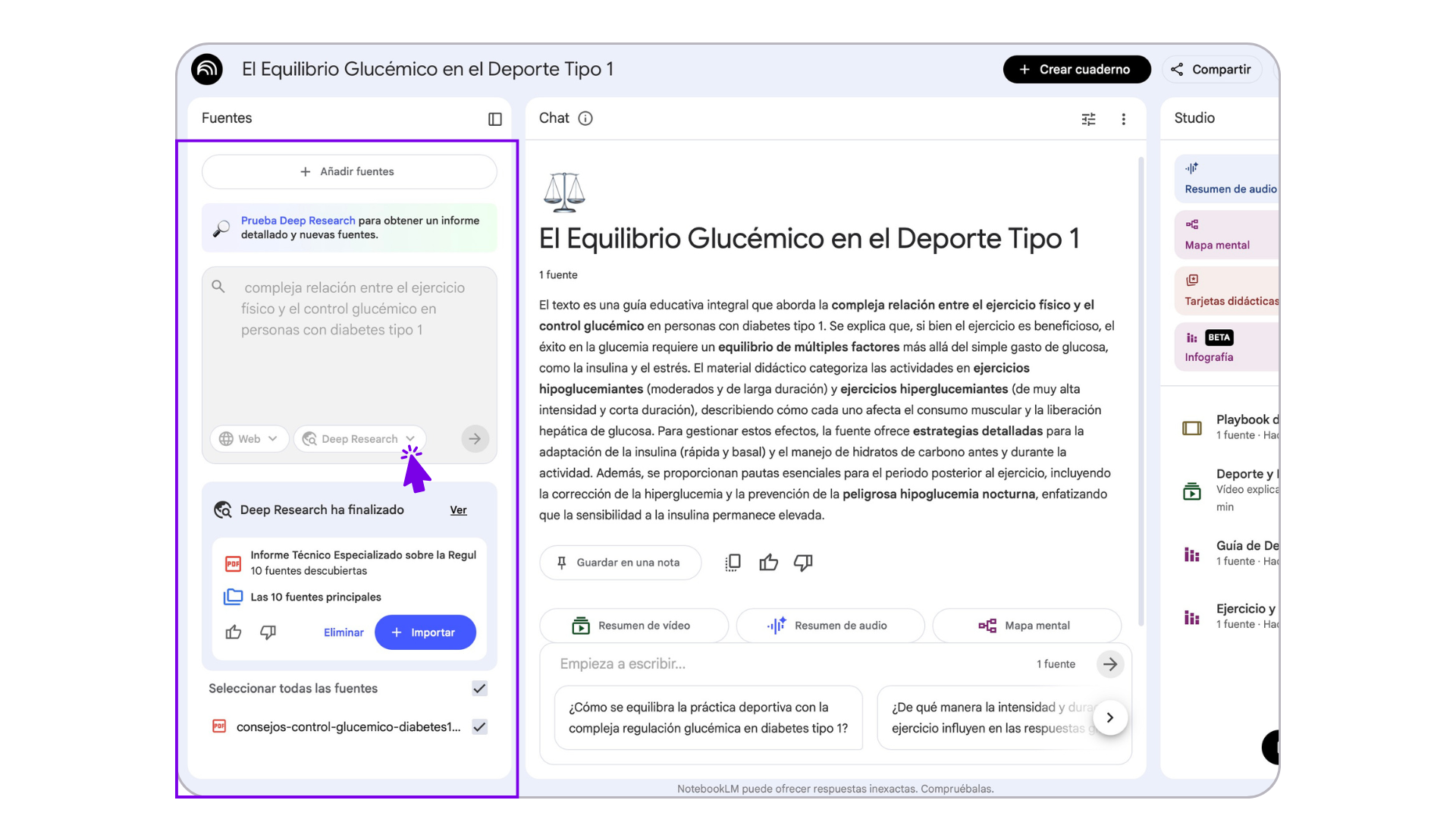
Task: Give thumbs down to chat summary
Action: (803, 563)
